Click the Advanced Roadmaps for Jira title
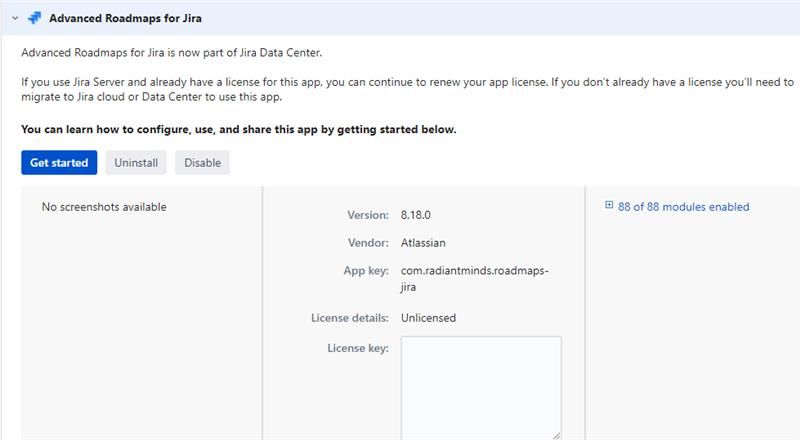800x440 pixels. (x=125, y=18)
